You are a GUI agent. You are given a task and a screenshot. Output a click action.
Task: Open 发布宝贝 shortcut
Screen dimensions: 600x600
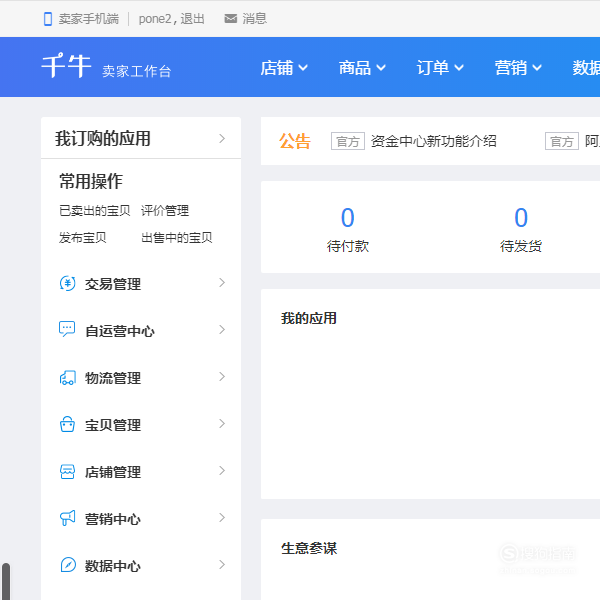(x=83, y=238)
